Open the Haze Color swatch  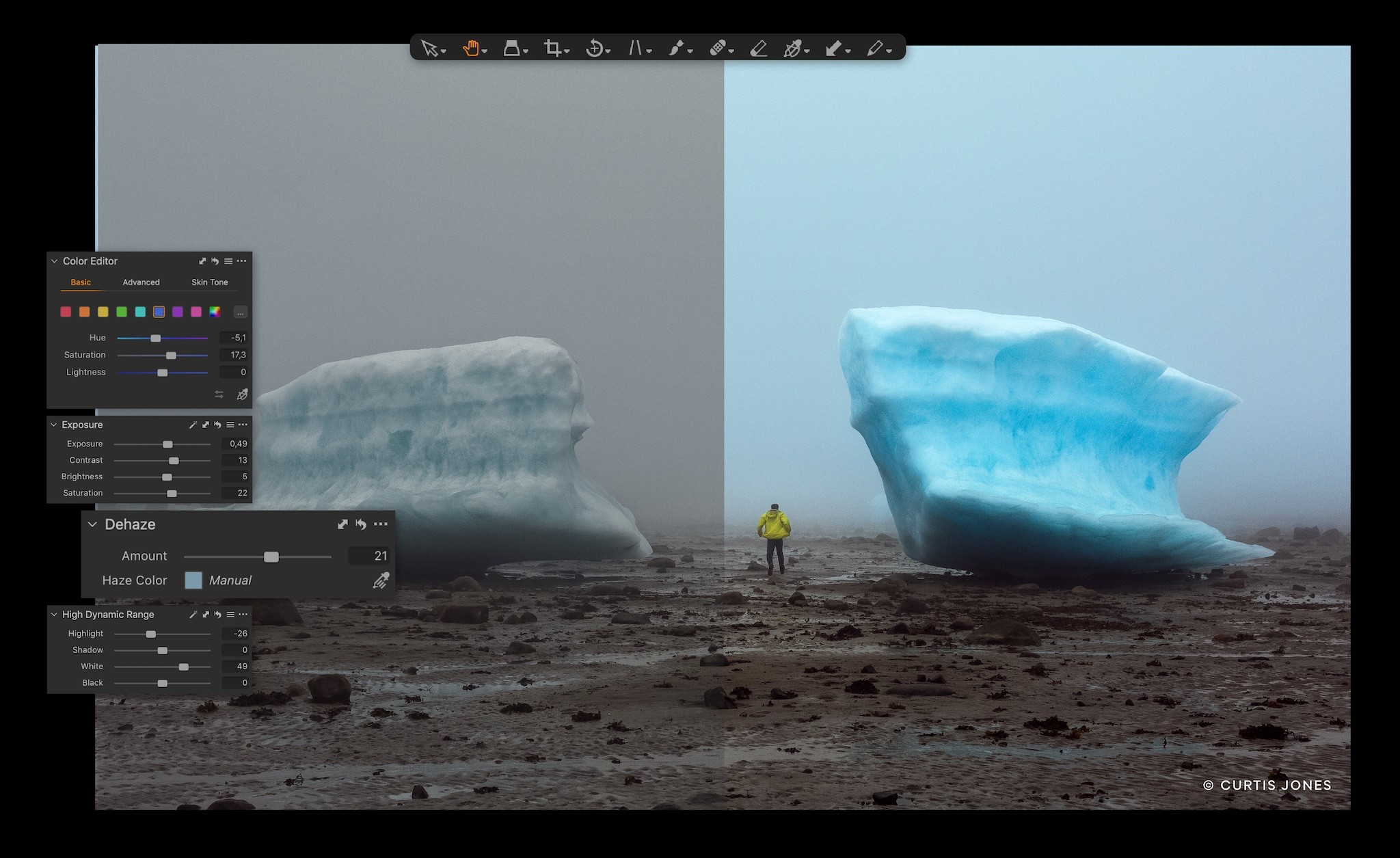(193, 580)
